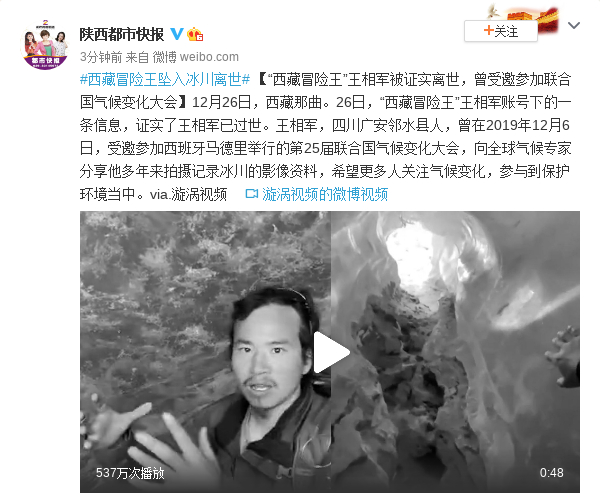Expand the post options chevron
Screen dimensions: 600x503
[574, 26]
